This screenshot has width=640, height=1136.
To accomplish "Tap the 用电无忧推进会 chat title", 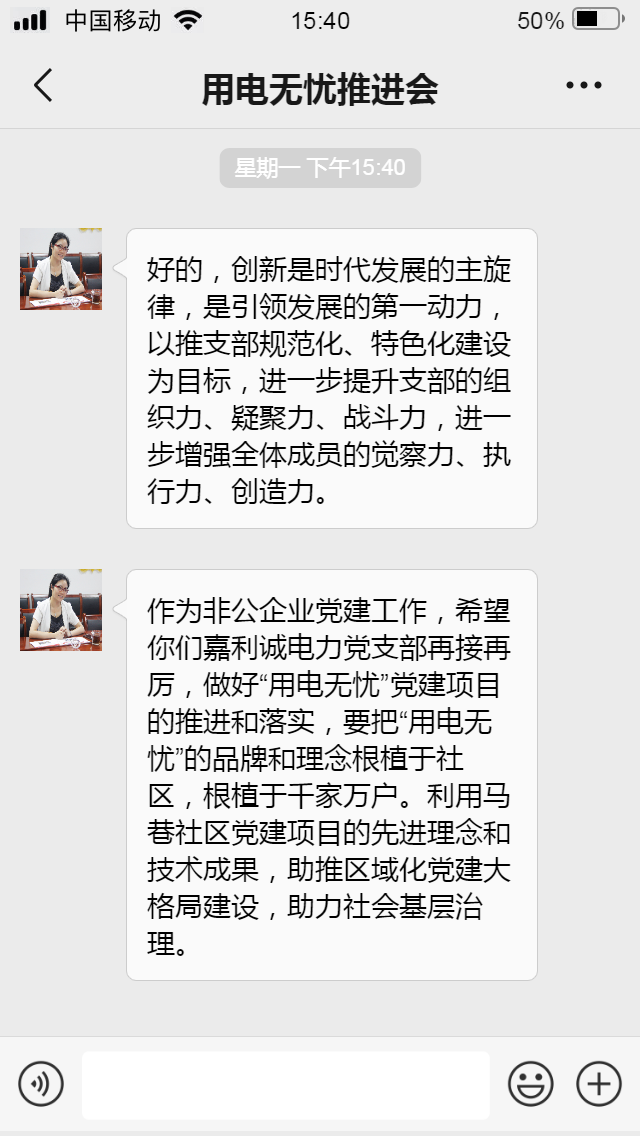I will coord(320,88).
